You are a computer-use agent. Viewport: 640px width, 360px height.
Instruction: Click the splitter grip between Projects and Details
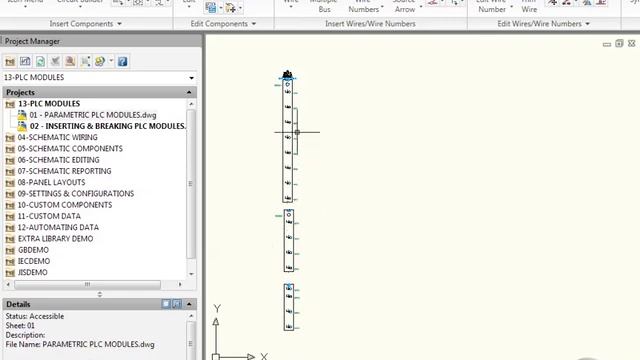tap(100, 294)
